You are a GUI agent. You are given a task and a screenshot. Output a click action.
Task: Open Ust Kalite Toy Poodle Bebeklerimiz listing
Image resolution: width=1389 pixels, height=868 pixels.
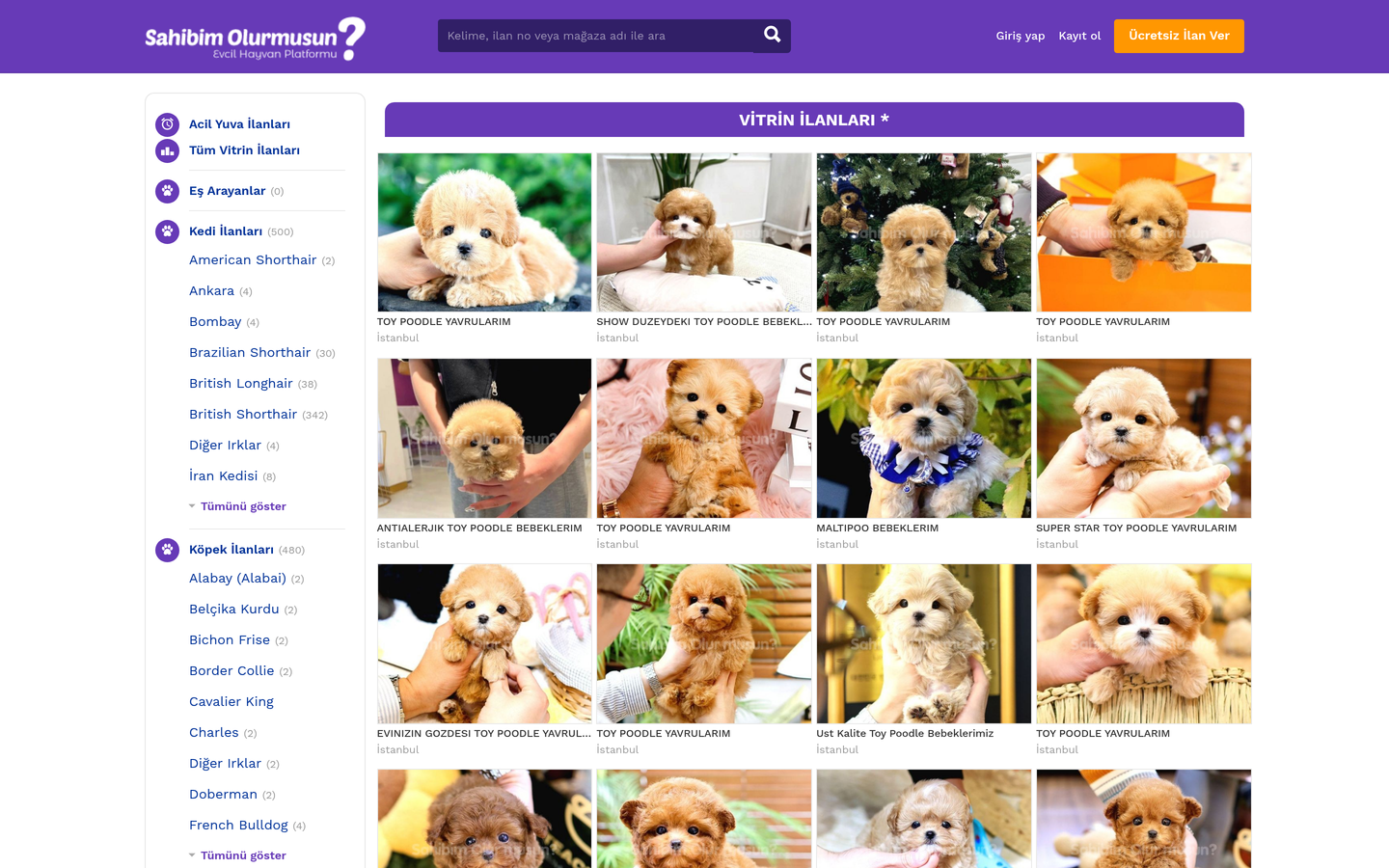coord(905,734)
